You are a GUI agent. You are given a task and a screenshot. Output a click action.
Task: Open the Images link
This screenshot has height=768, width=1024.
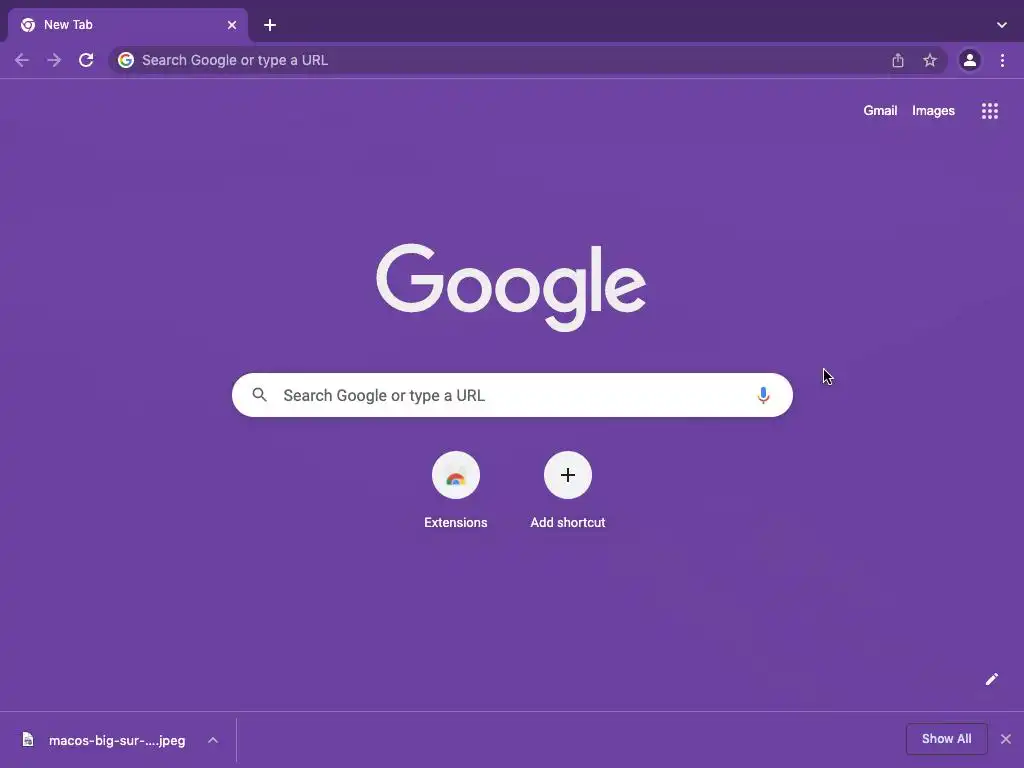[933, 111]
